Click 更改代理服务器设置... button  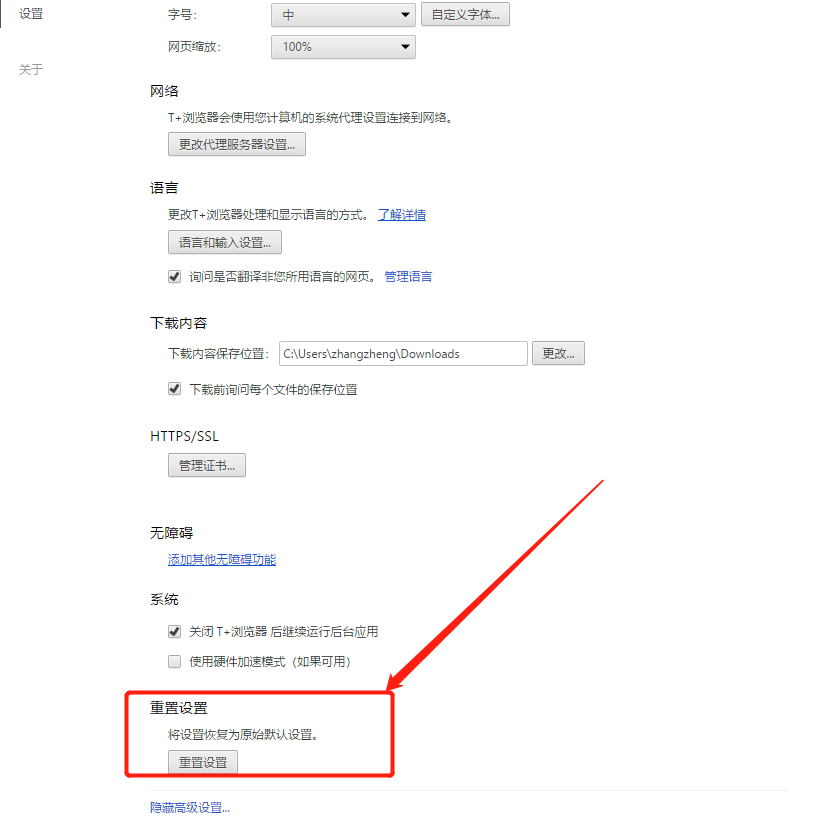(x=237, y=144)
